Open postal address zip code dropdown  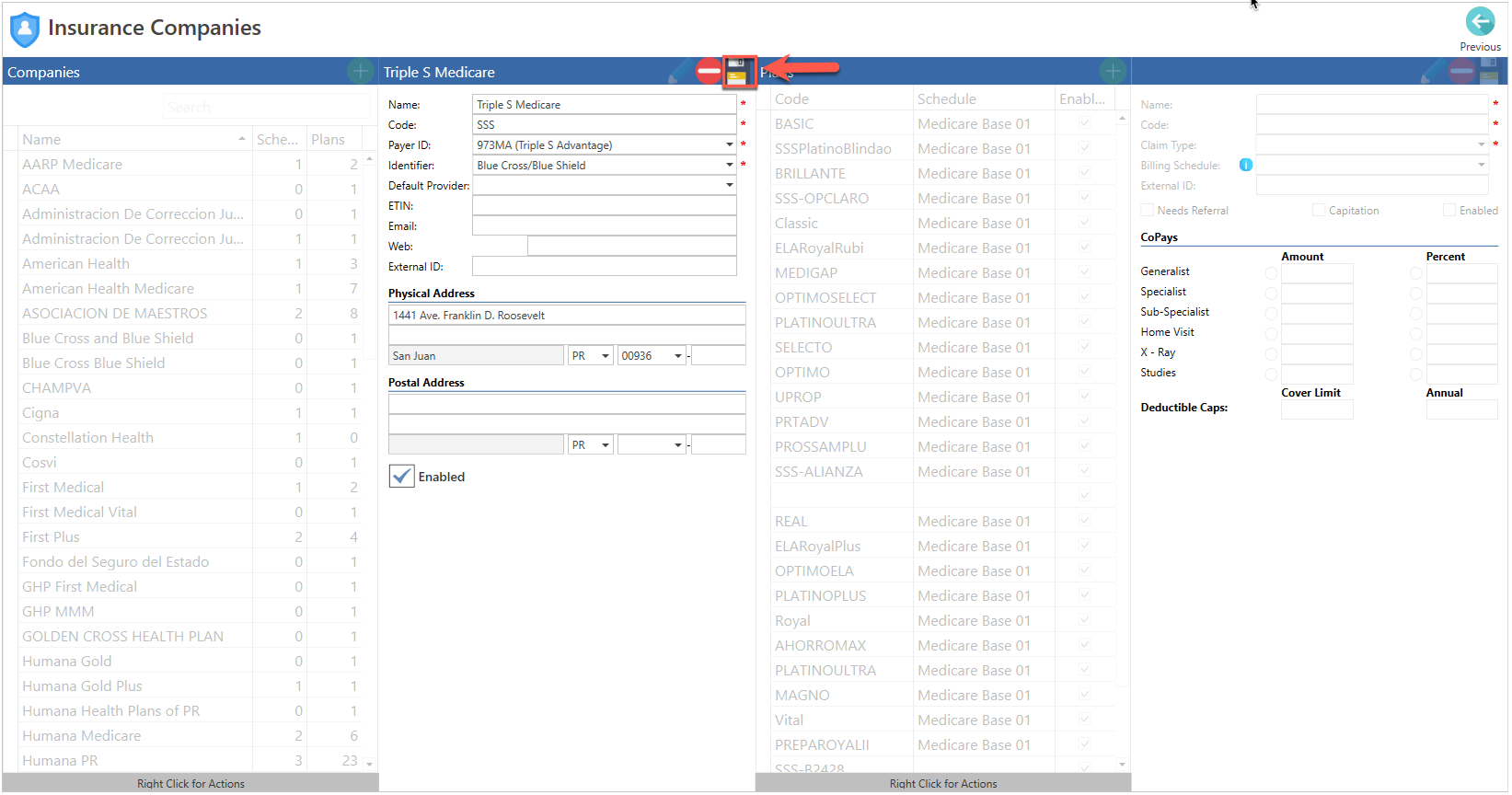[678, 445]
